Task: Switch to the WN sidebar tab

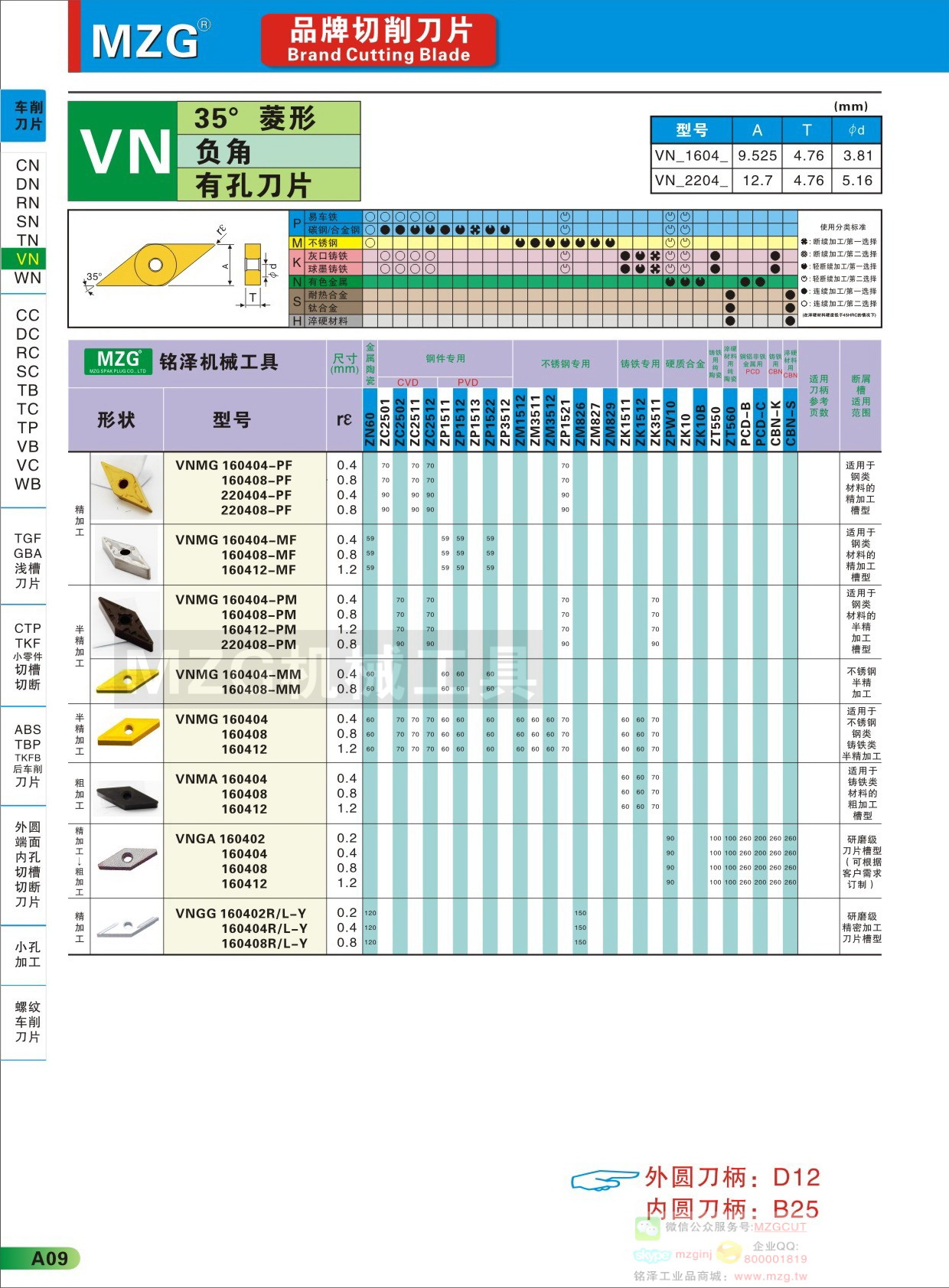Action: 28,278
